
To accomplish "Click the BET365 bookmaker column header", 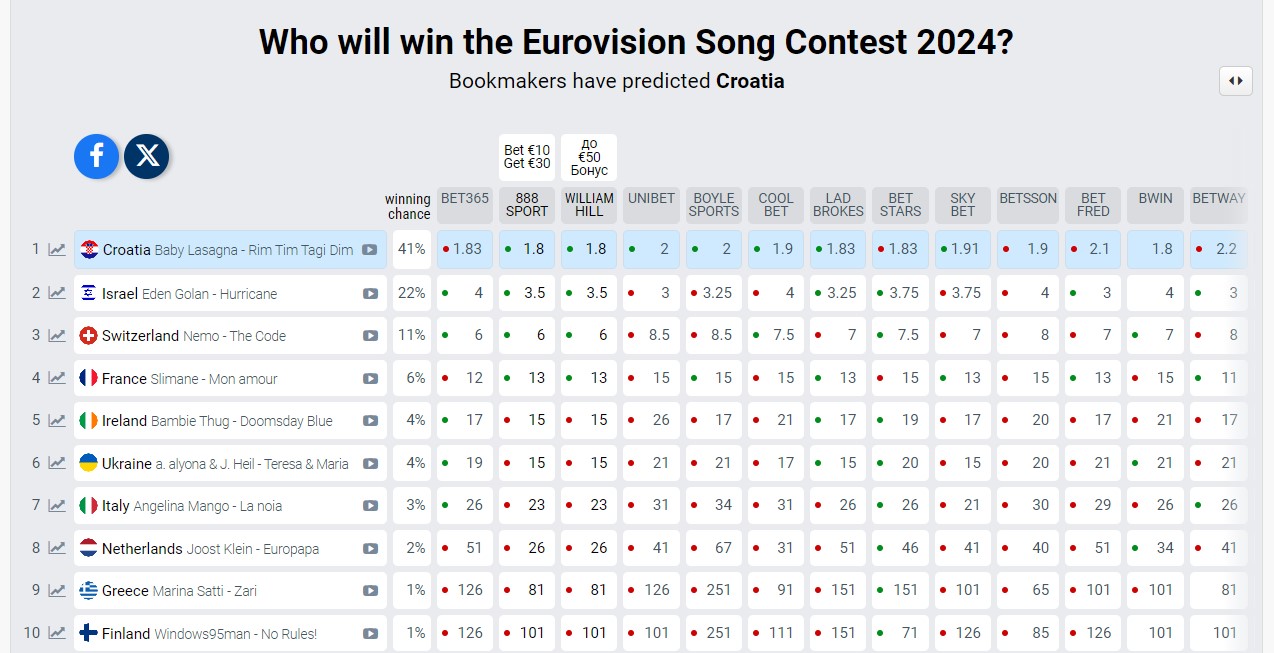I will click(x=465, y=199).
